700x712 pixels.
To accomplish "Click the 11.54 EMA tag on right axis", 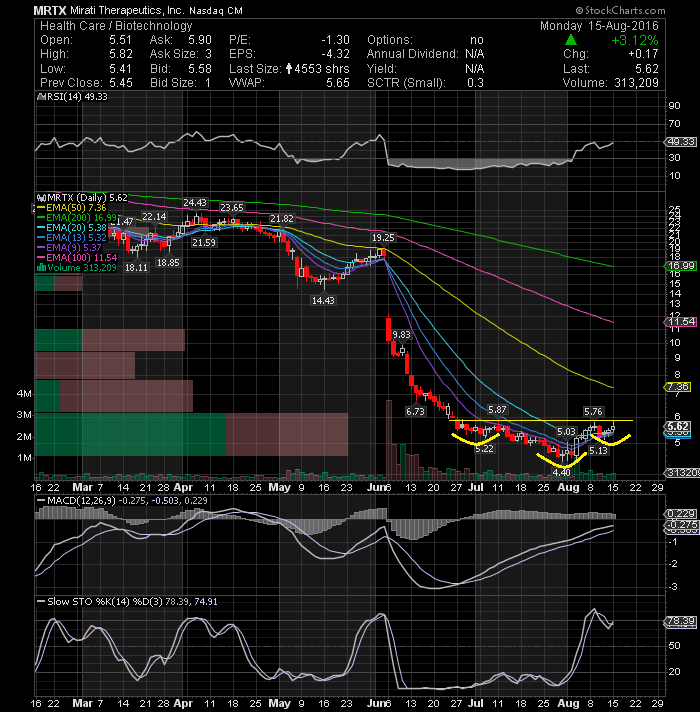I will [x=680, y=322].
